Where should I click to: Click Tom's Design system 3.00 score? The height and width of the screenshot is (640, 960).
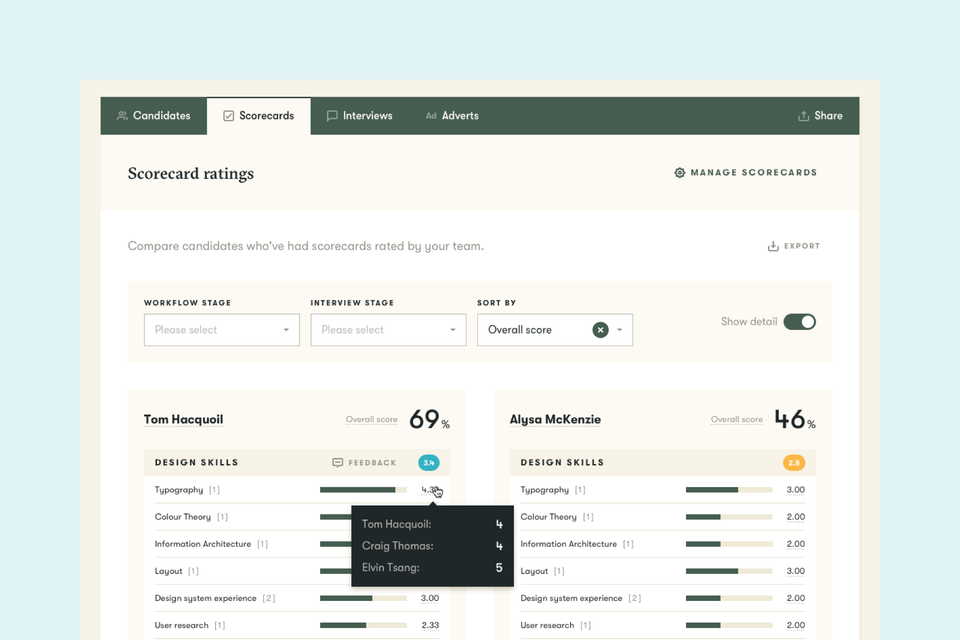point(430,598)
